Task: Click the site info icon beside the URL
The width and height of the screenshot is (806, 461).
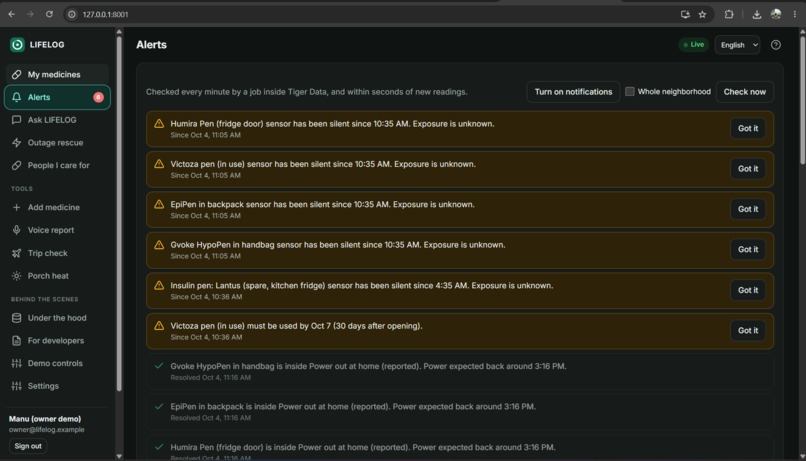Action: [72, 14]
